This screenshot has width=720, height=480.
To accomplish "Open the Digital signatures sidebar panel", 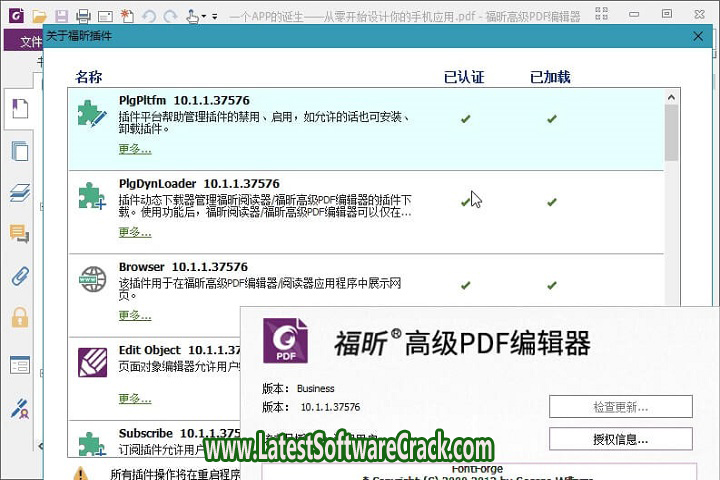I will click(x=19, y=407).
